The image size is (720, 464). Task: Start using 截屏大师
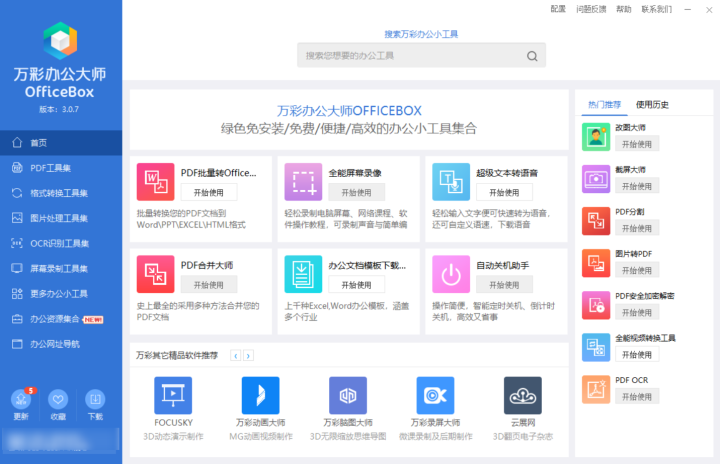pos(637,186)
